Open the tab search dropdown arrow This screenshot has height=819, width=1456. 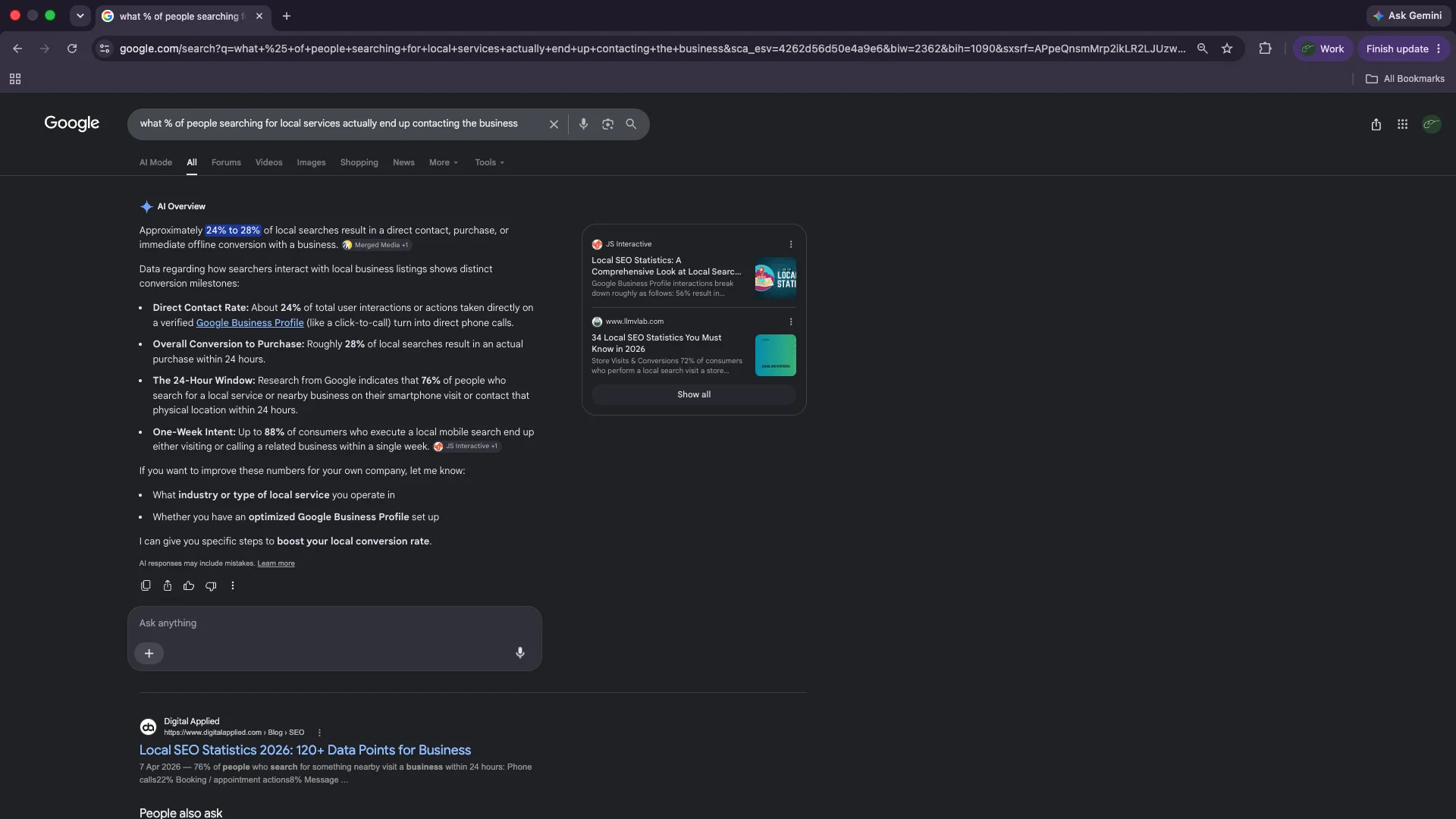click(x=80, y=16)
